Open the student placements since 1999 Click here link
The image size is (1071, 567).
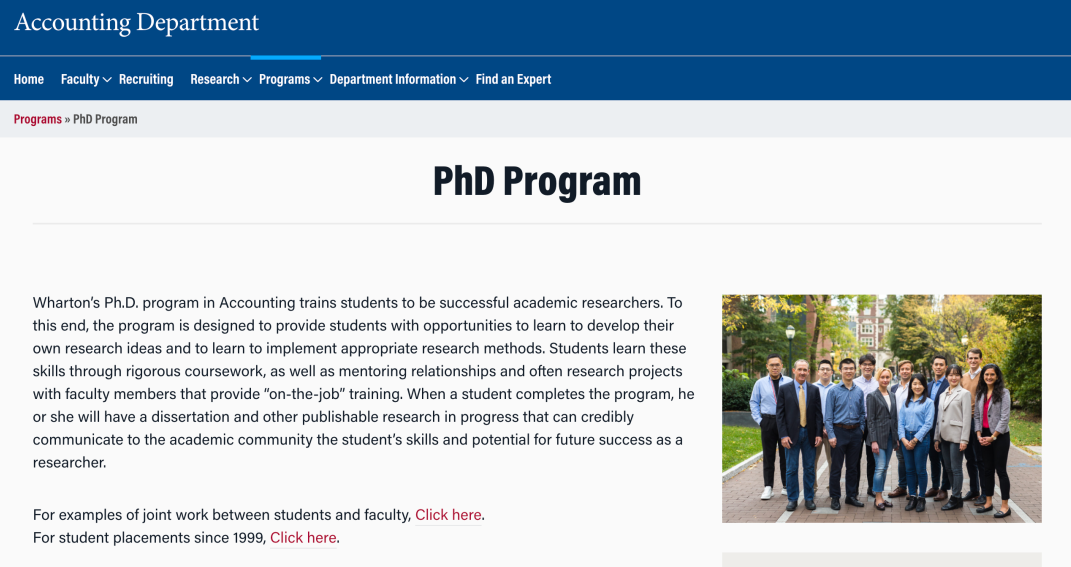[x=303, y=538]
